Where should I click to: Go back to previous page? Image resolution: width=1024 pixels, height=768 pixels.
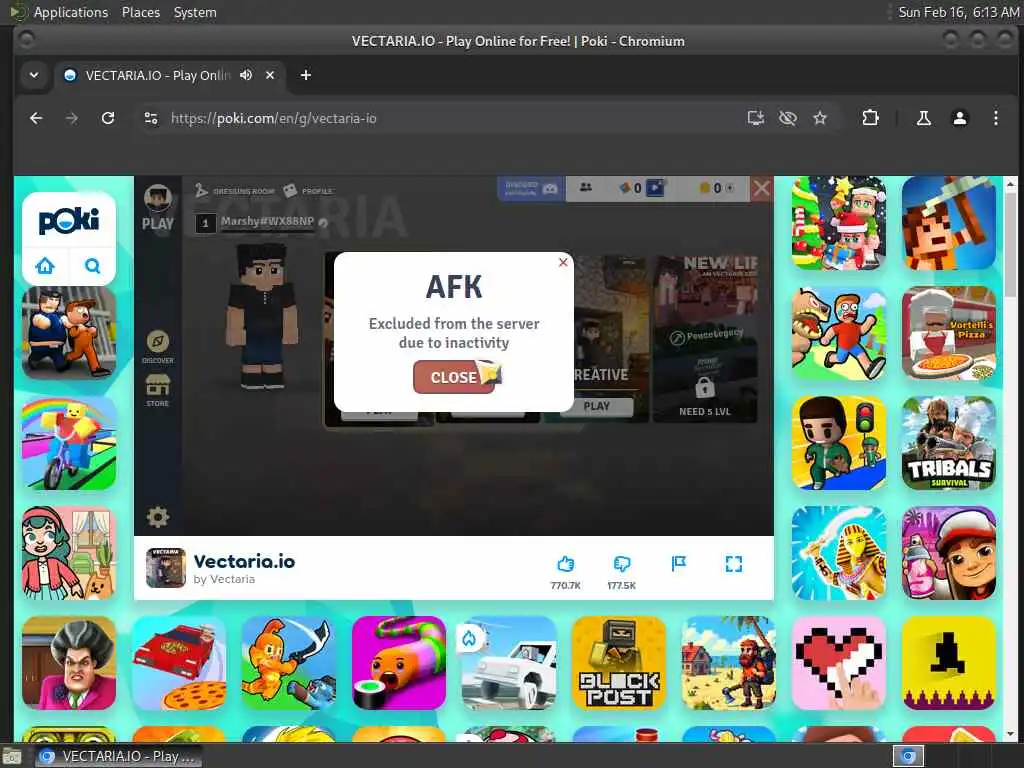(37, 118)
